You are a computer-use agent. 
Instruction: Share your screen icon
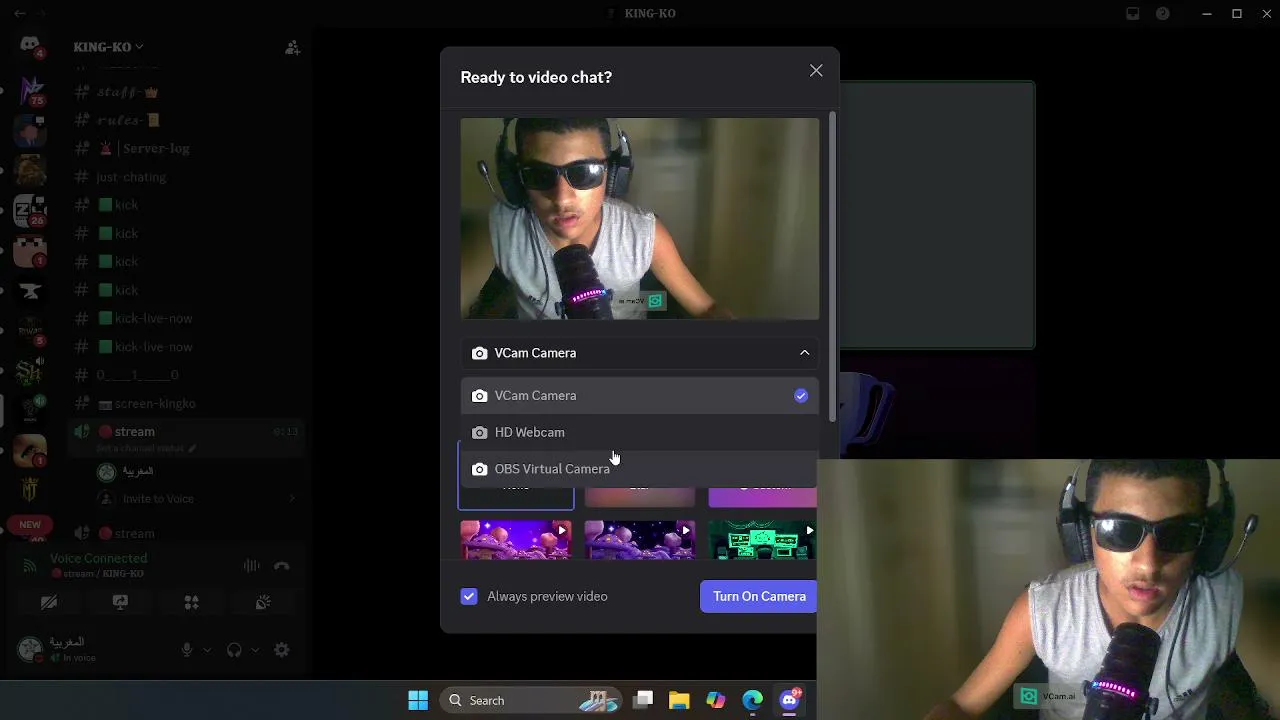(120, 602)
